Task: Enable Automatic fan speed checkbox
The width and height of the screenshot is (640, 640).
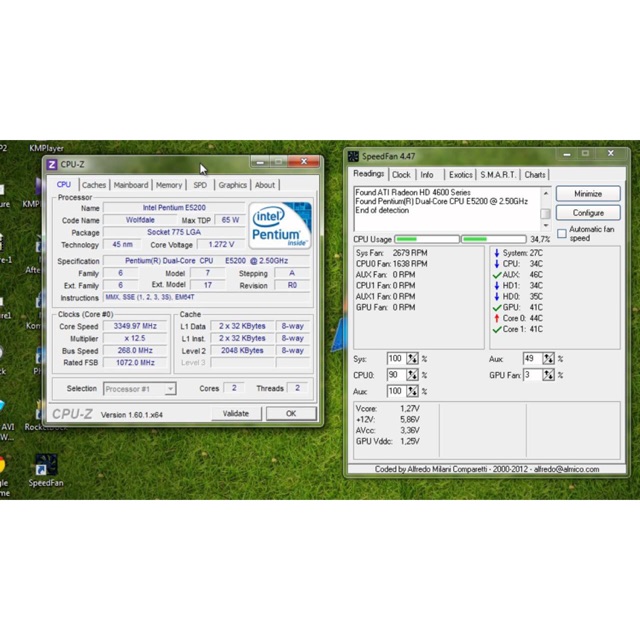Action: [562, 233]
